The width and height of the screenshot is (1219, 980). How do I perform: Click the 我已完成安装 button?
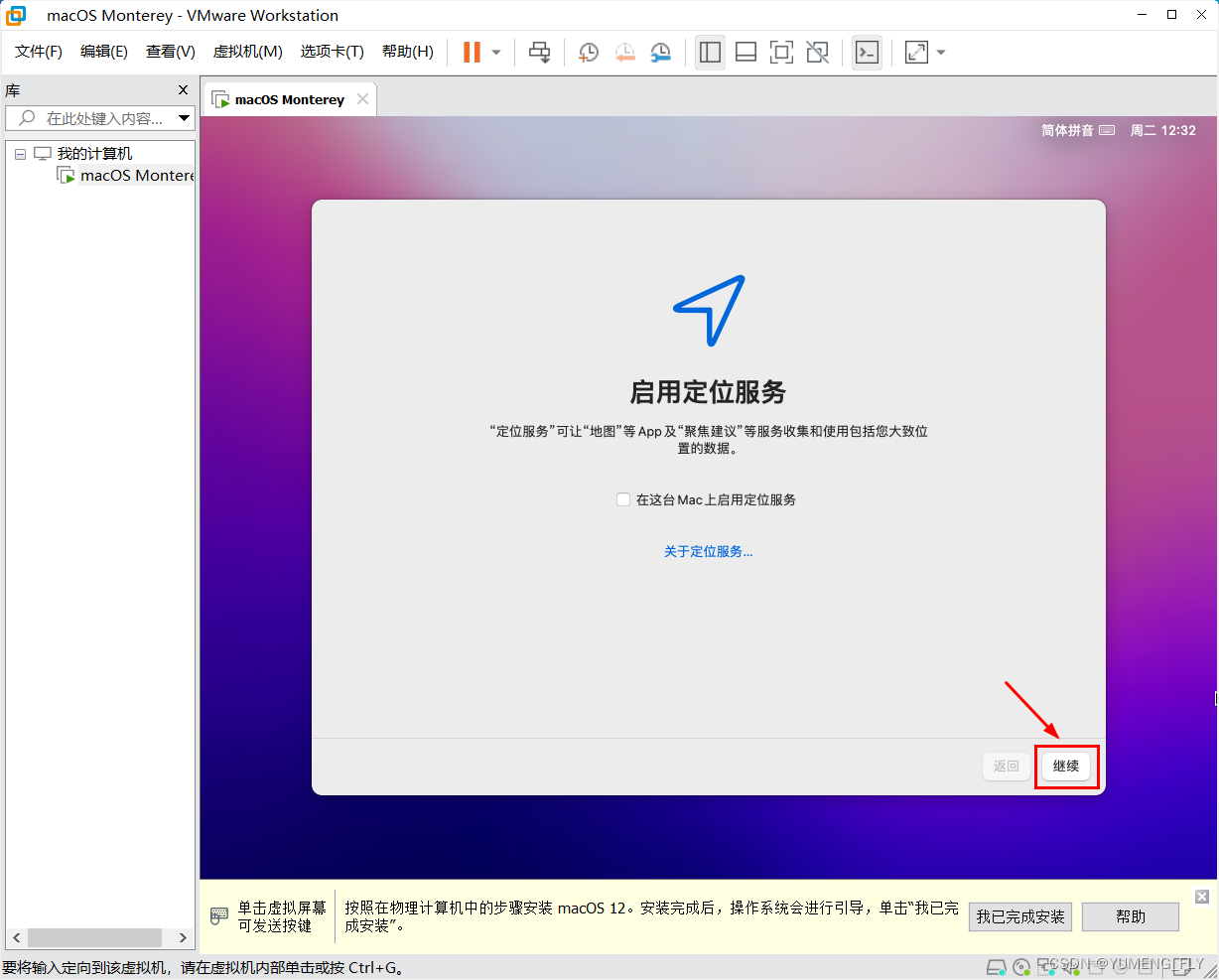click(x=1020, y=916)
